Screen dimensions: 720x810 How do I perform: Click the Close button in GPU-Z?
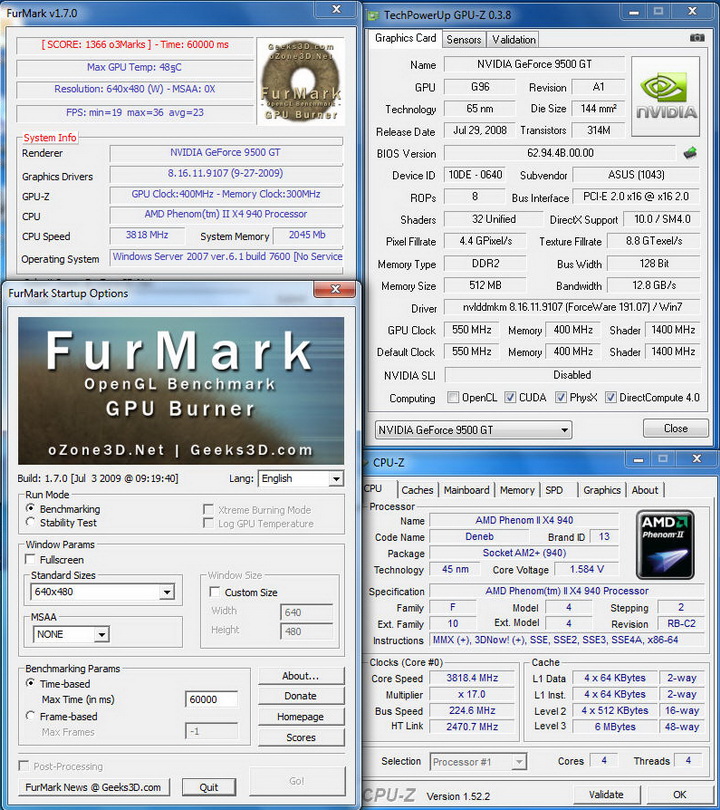[676, 428]
